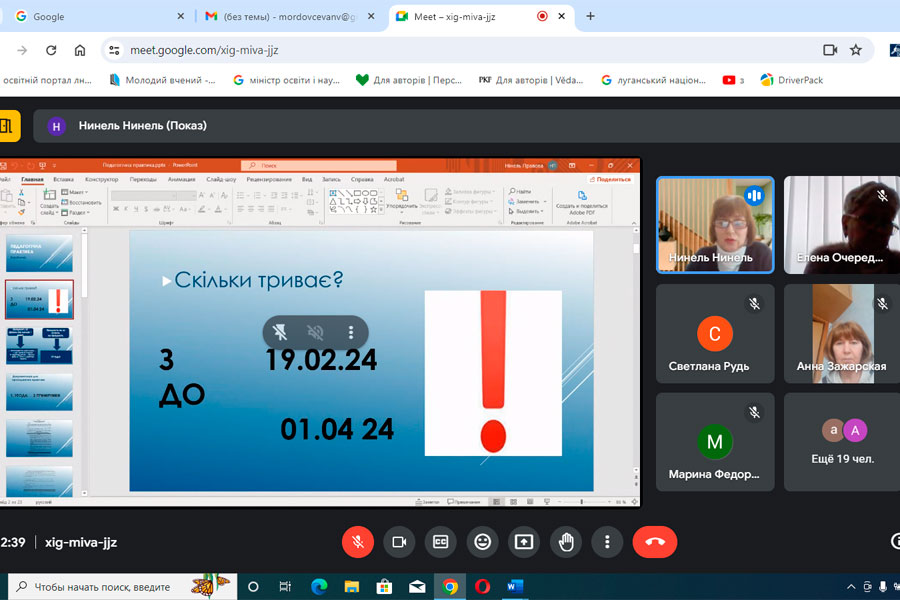The height and width of the screenshot is (600, 900).
Task: Switch to the Gmail (без темы) tab
Action: click(x=285, y=16)
